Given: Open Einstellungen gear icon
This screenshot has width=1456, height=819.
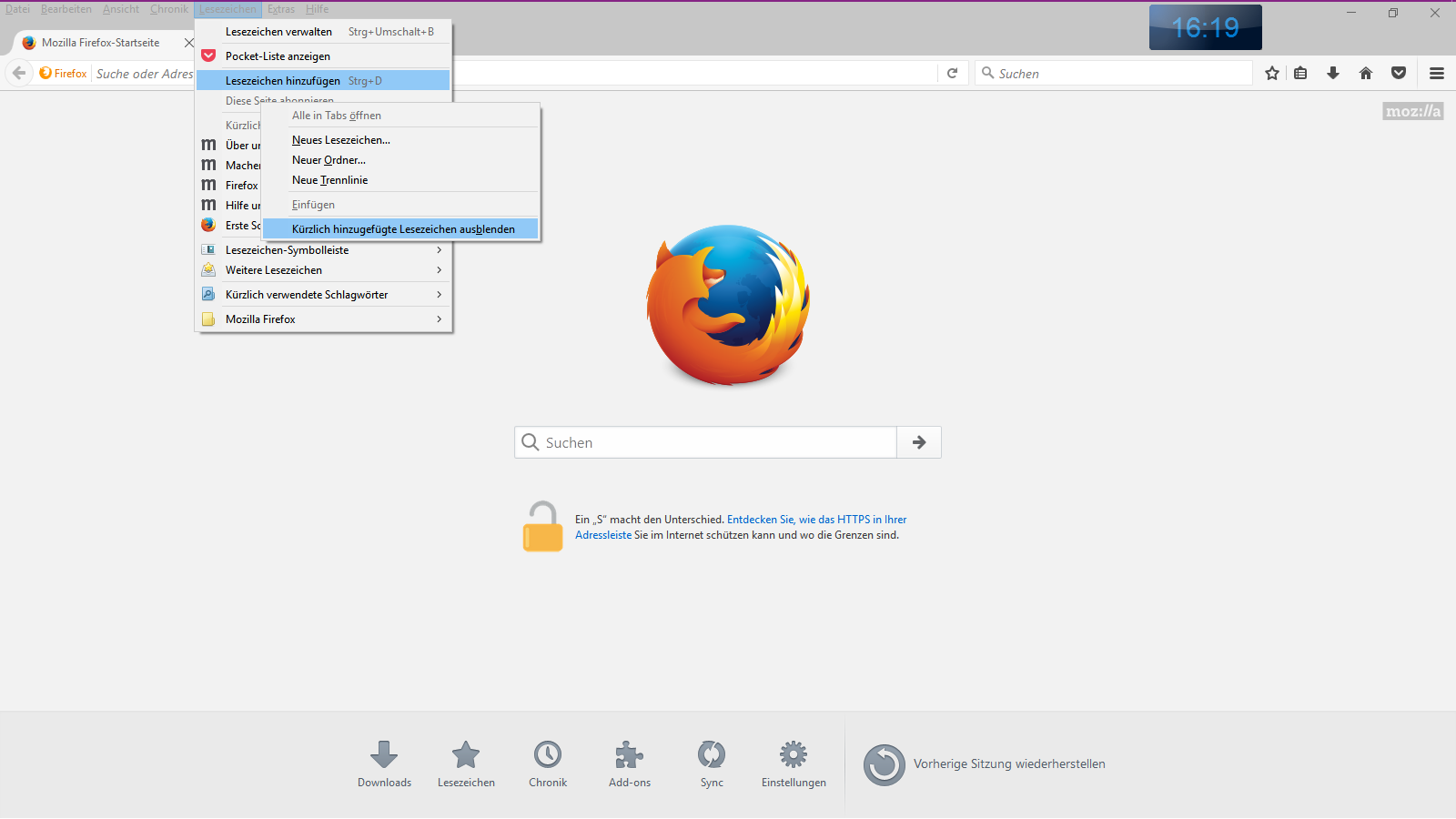Looking at the screenshot, I should (794, 763).
